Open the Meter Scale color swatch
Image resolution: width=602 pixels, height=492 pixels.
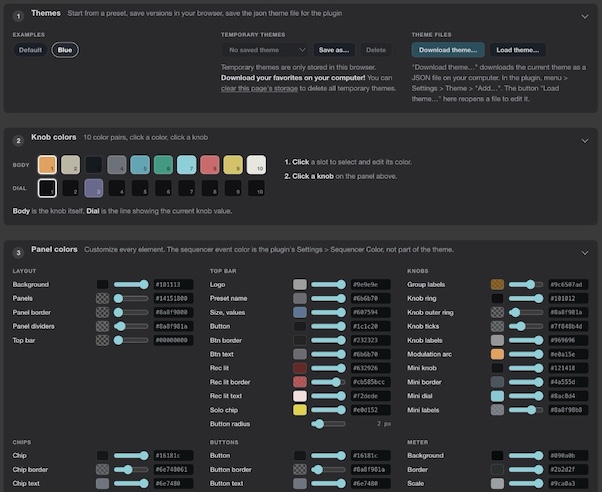click(x=497, y=484)
